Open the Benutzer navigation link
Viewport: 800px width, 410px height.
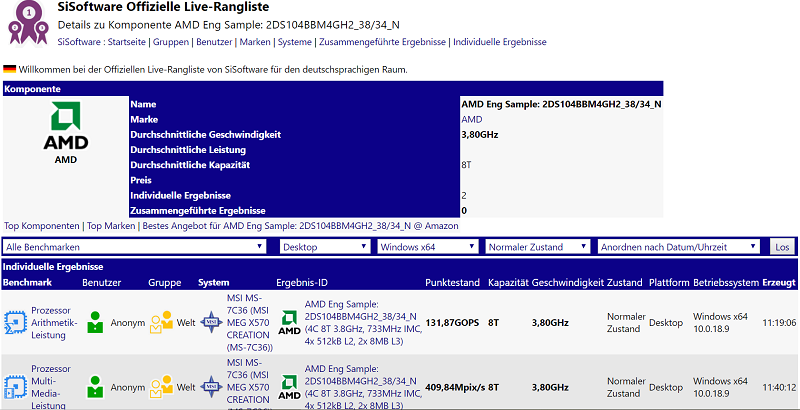[214, 42]
